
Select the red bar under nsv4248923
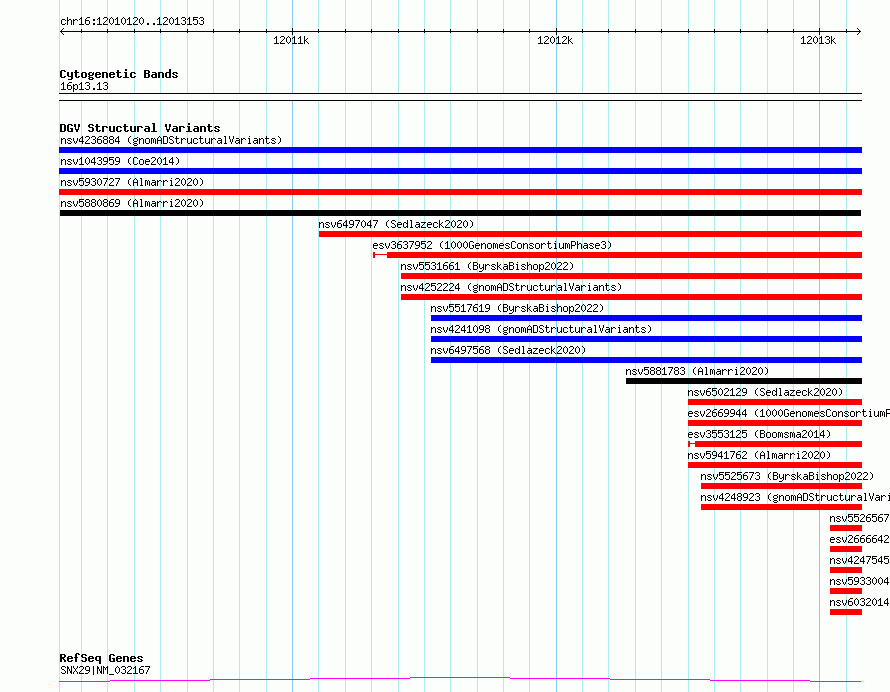tap(782, 507)
